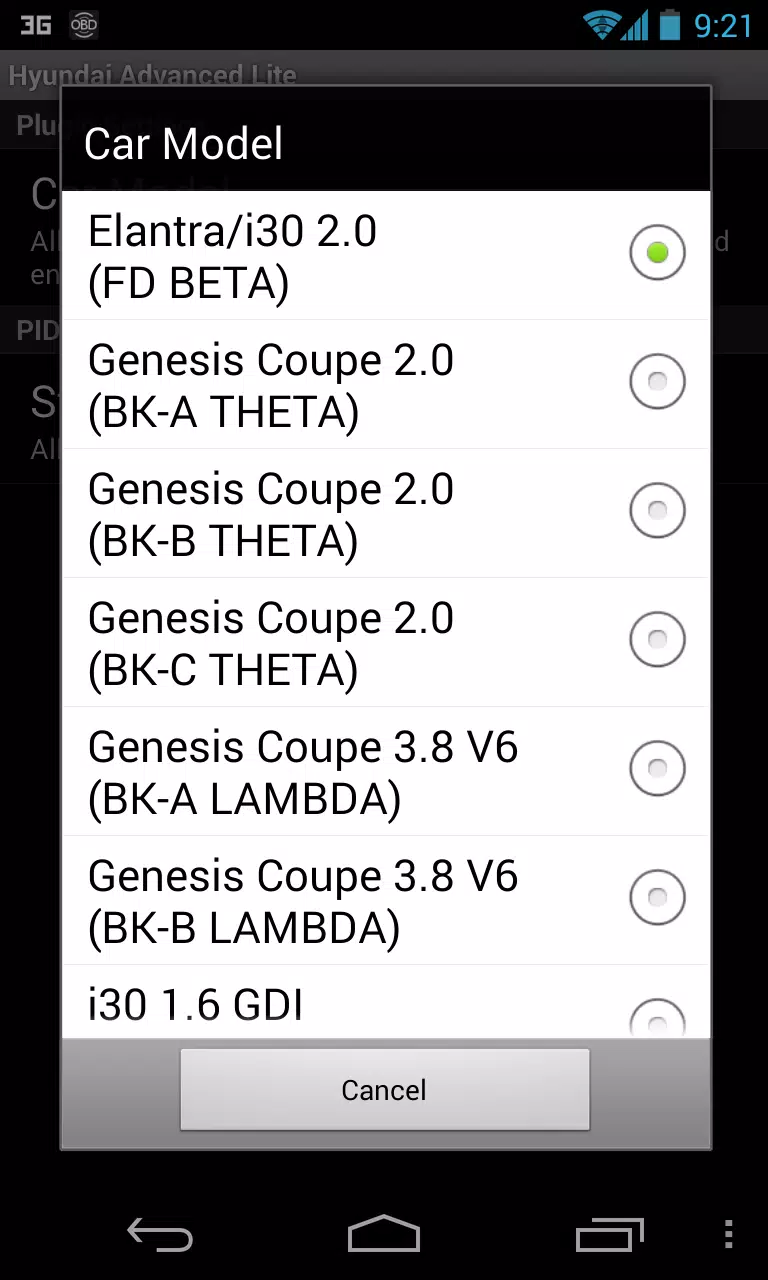The image size is (768, 1280).
Task: Select Genesis Coupe 3.8 V6 (BK-A LAMBDA) radio
Action: pyautogui.click(x=657, y=768)
